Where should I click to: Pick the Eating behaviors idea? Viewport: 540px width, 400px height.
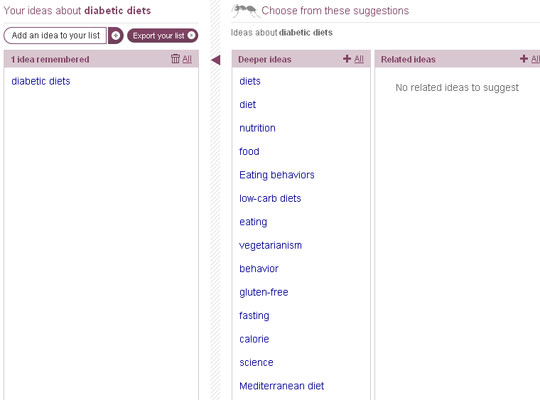[x=277, y=175]
